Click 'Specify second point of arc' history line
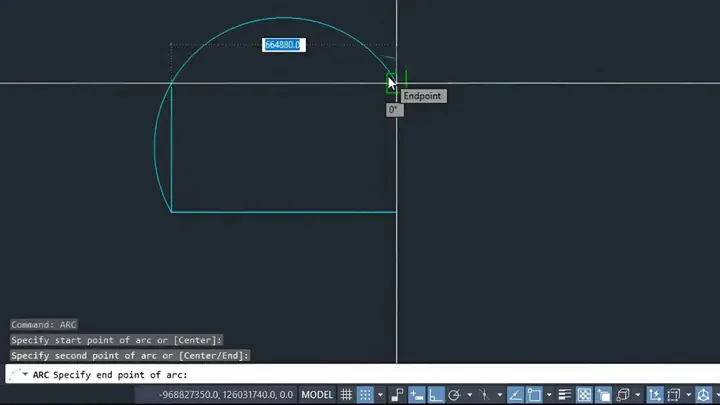The height and width of the screenshot is (405, 720). 130,356
